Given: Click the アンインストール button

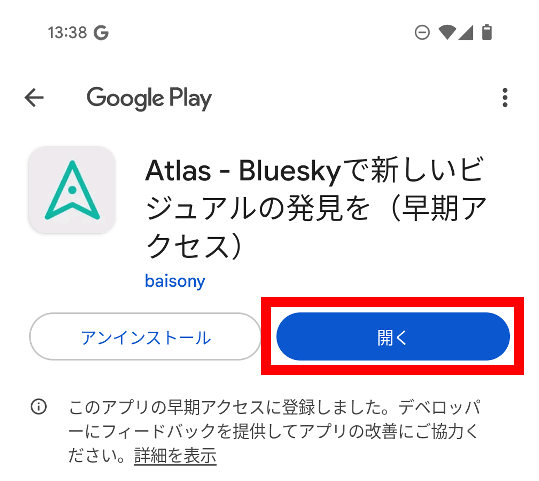Looking at the screenshot, I should [145, 336].
